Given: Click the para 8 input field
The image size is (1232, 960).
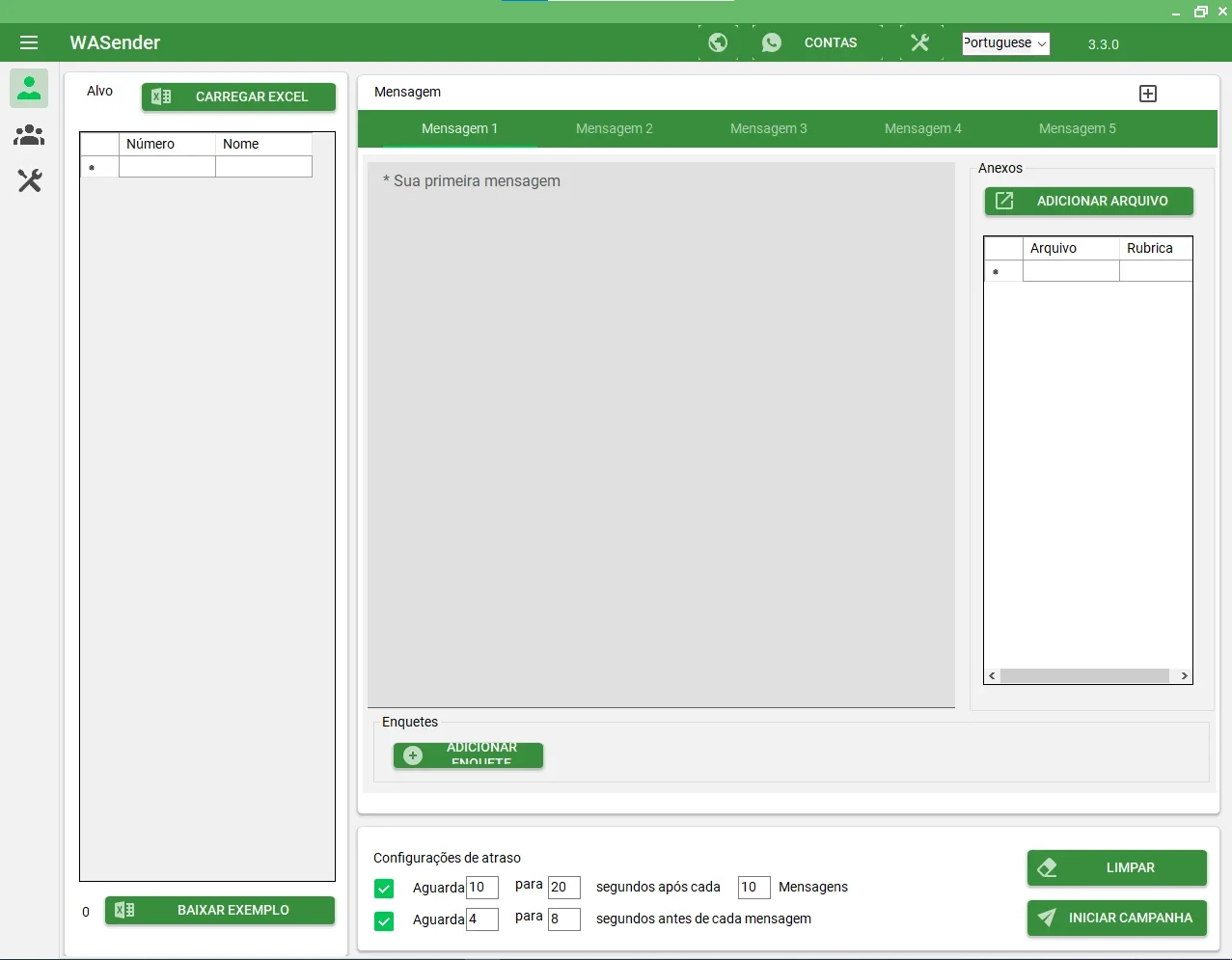Looking at the screenshot, I should 564,919.
